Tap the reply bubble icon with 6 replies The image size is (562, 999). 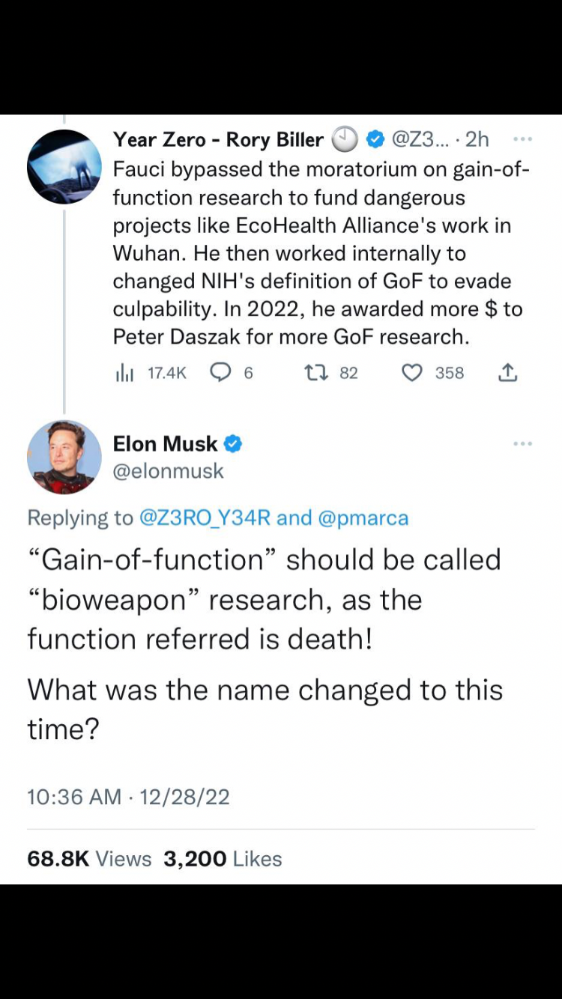[219, 373]
